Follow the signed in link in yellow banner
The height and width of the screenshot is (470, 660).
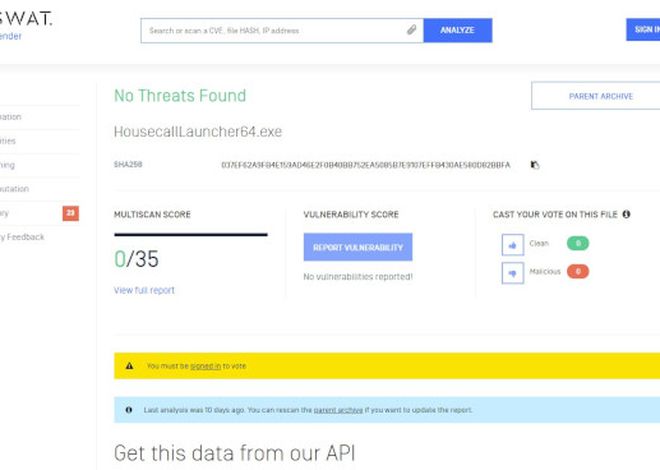(205, 366)
